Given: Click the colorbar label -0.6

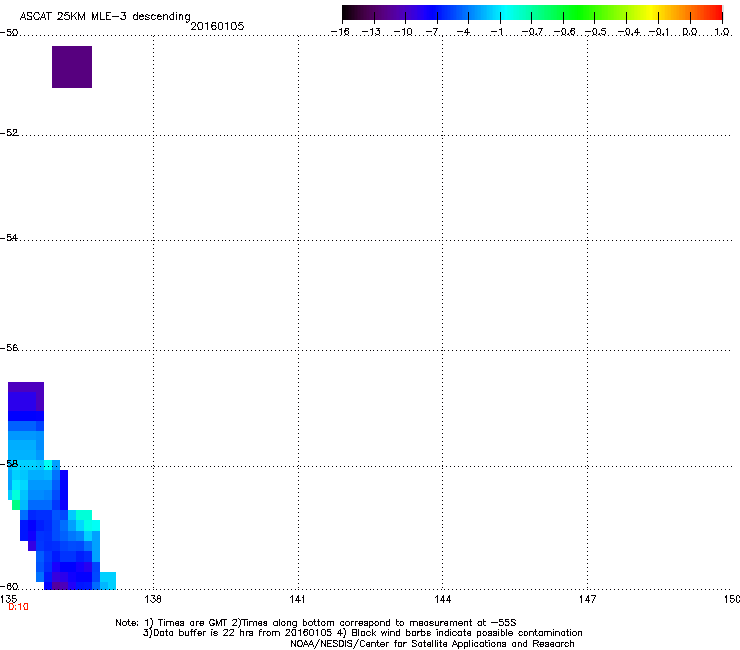Looking at the screenshot, I should pos(564,32).
